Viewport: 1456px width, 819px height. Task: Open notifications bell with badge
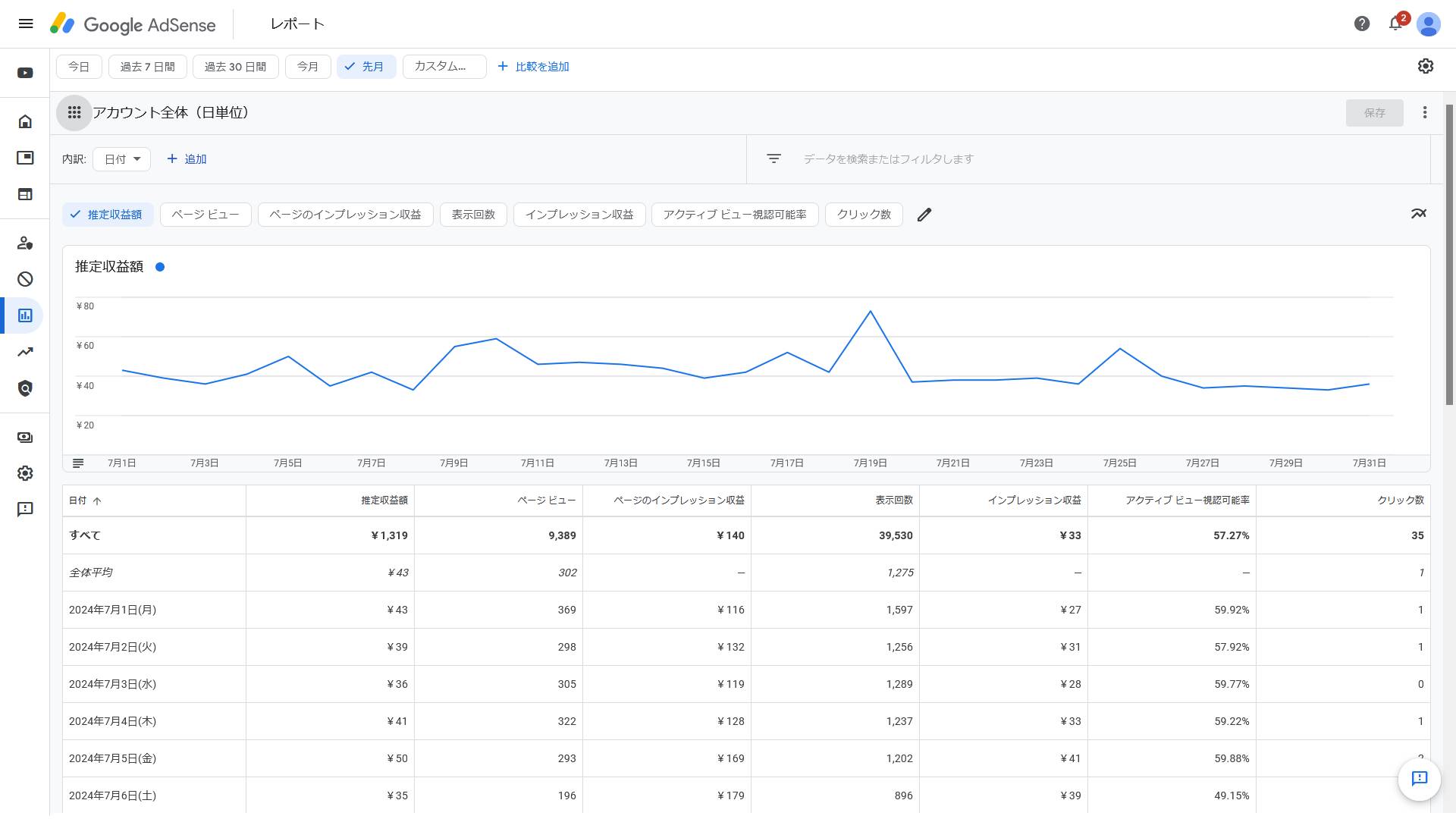[1396, 24]
